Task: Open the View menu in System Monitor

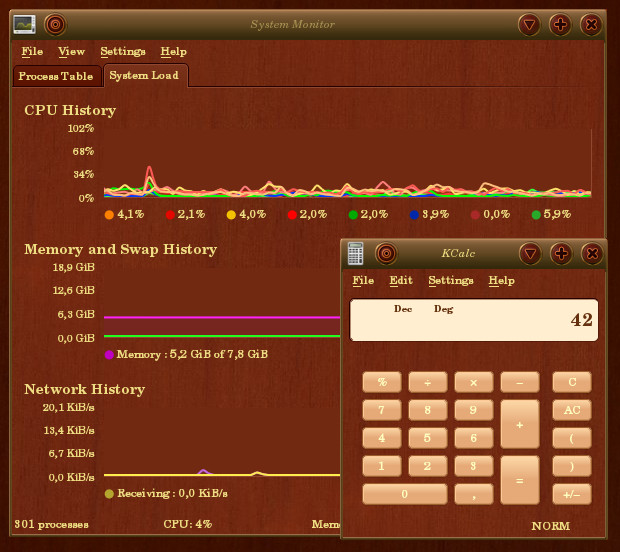Action: (71, 51)
